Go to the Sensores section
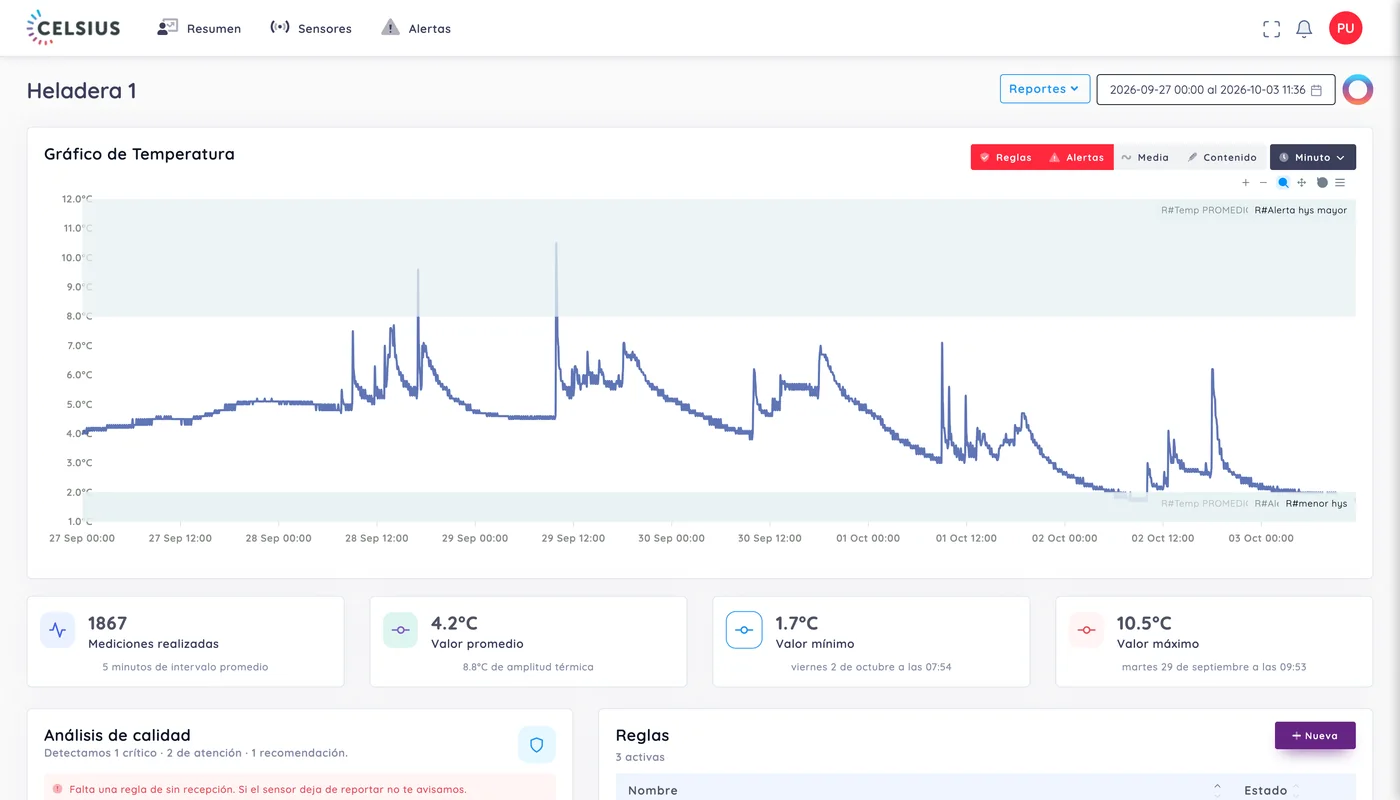This screenshot has height=800, width=1400. click(x=311, y=28)
